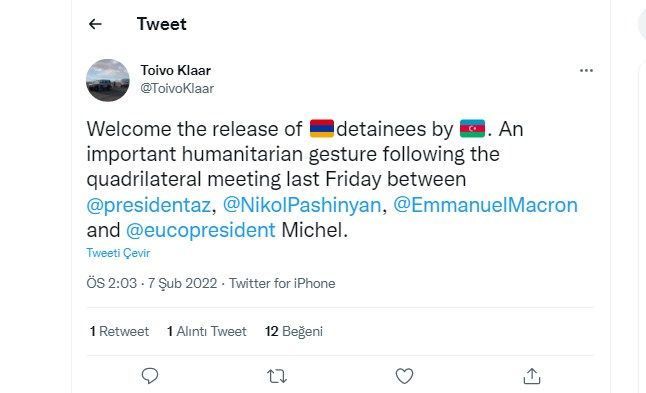The width and height of the screenshot is (646, 393).
Task: Open the Toivo Klaar display name
Action: (176, 70)
